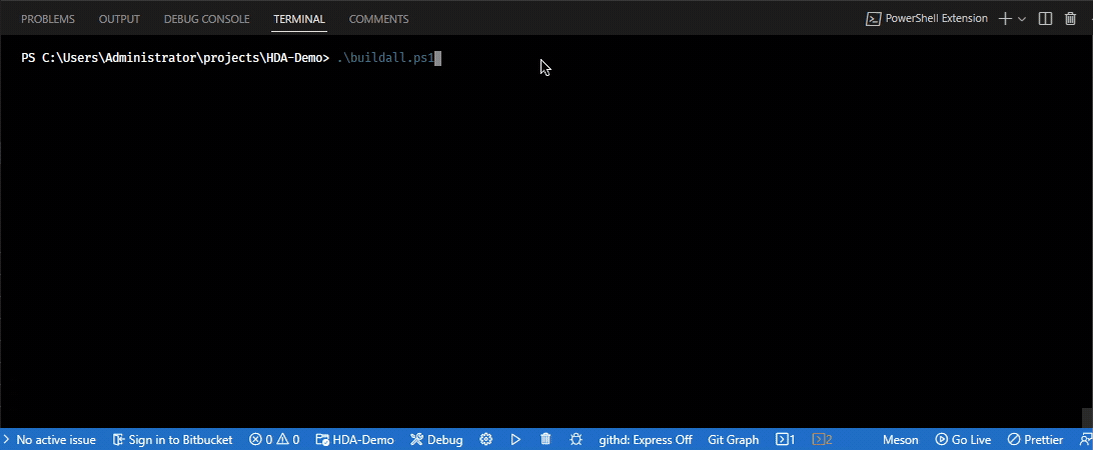This screenshot has width=1093, height=450.
Task: Switch to the PROBLEMS tab
Action: pos(47,19)
